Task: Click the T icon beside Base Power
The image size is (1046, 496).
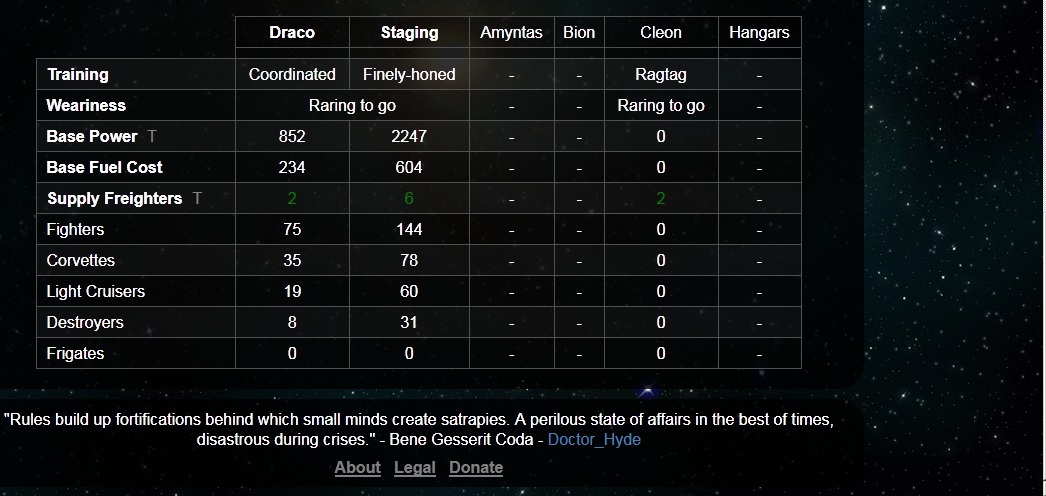Action: click(x=152, y=136)
